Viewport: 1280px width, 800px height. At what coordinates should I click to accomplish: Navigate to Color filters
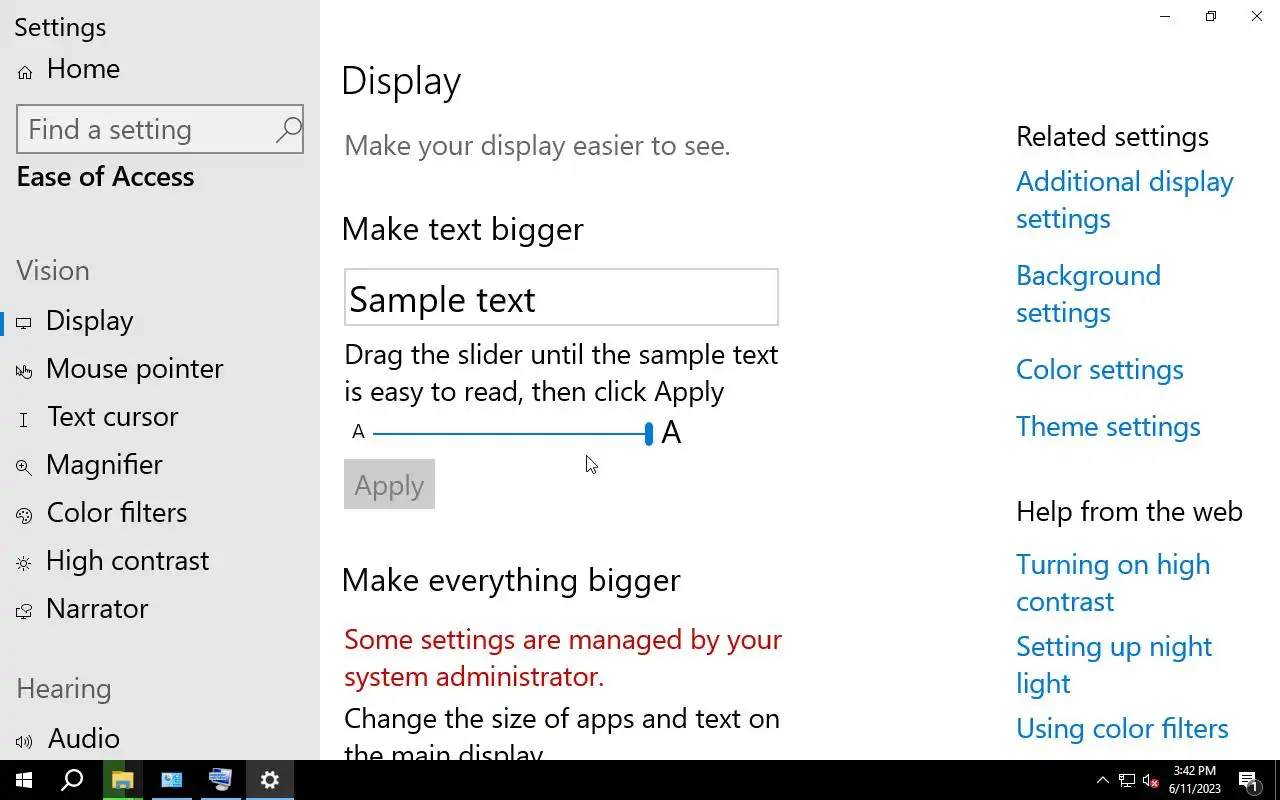click(116, 513)
